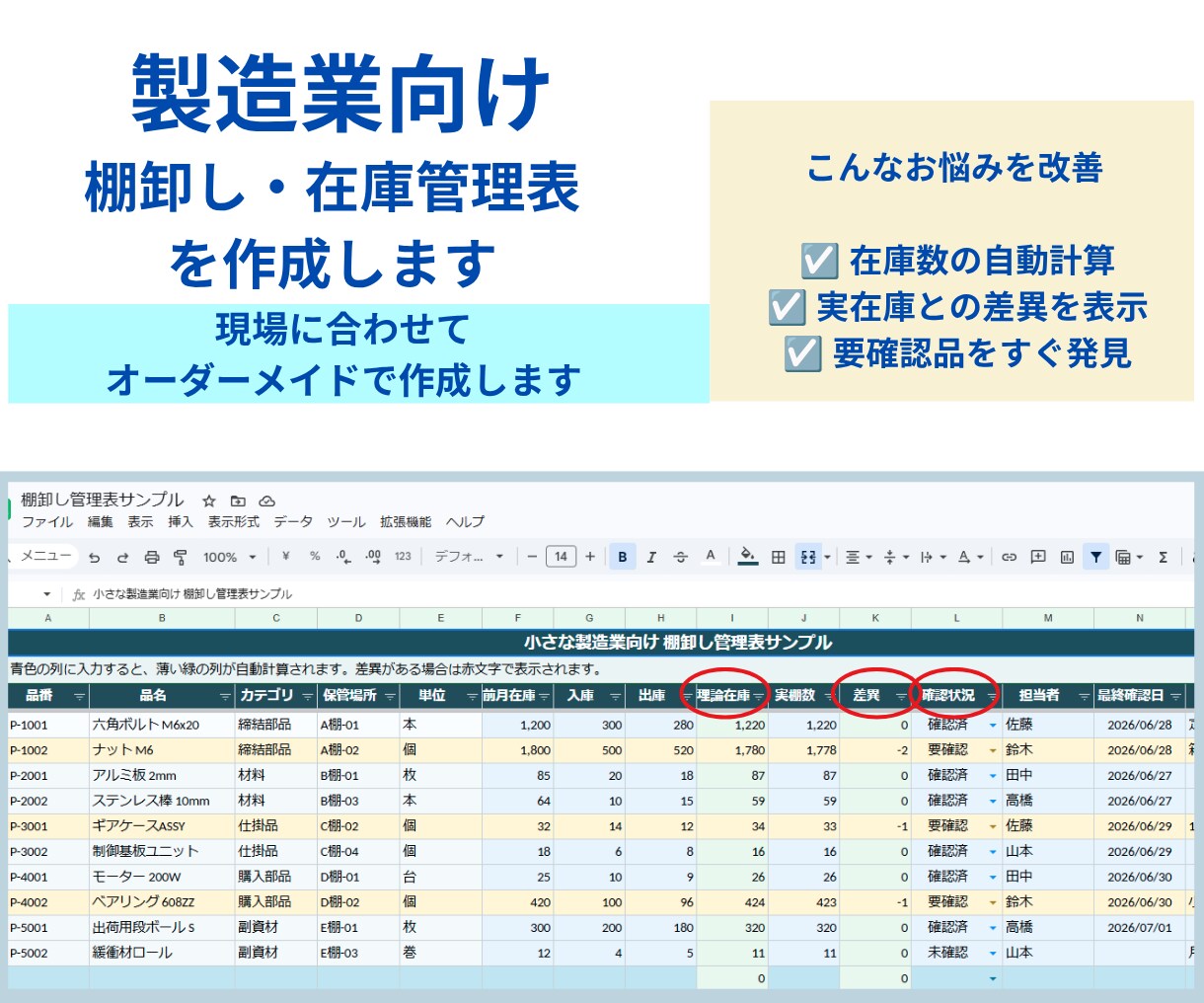Merge cells with the merge icon

[x=808, y=557]
